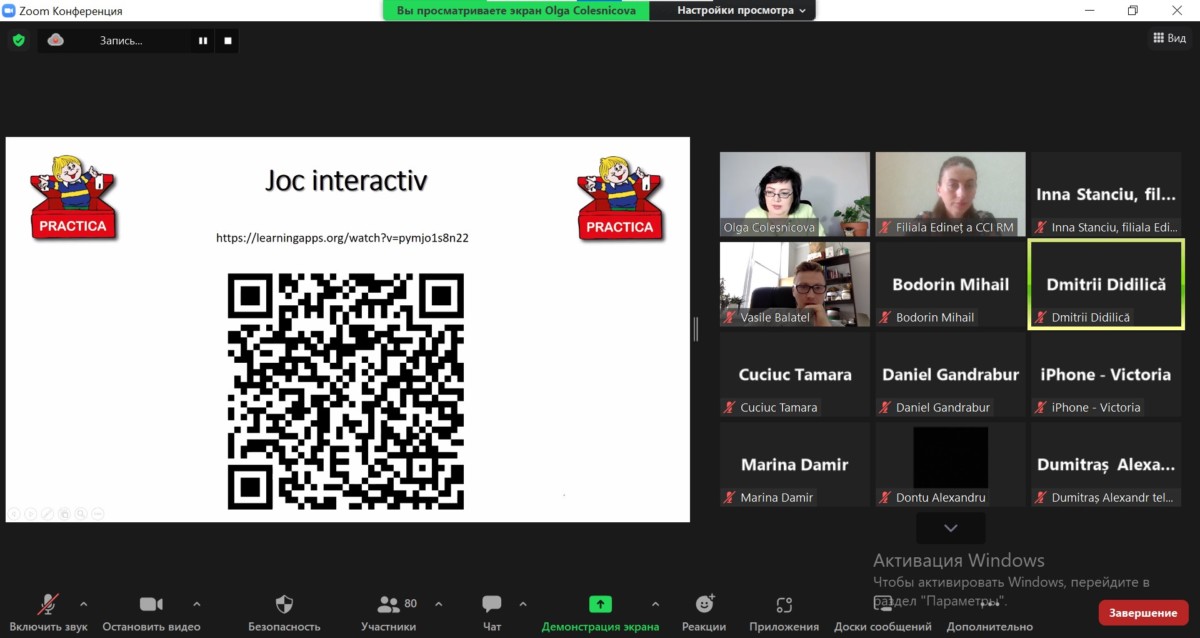Open the Участники participants panel
Screen dimensions: 1200x638
click(x=389, y=611)
